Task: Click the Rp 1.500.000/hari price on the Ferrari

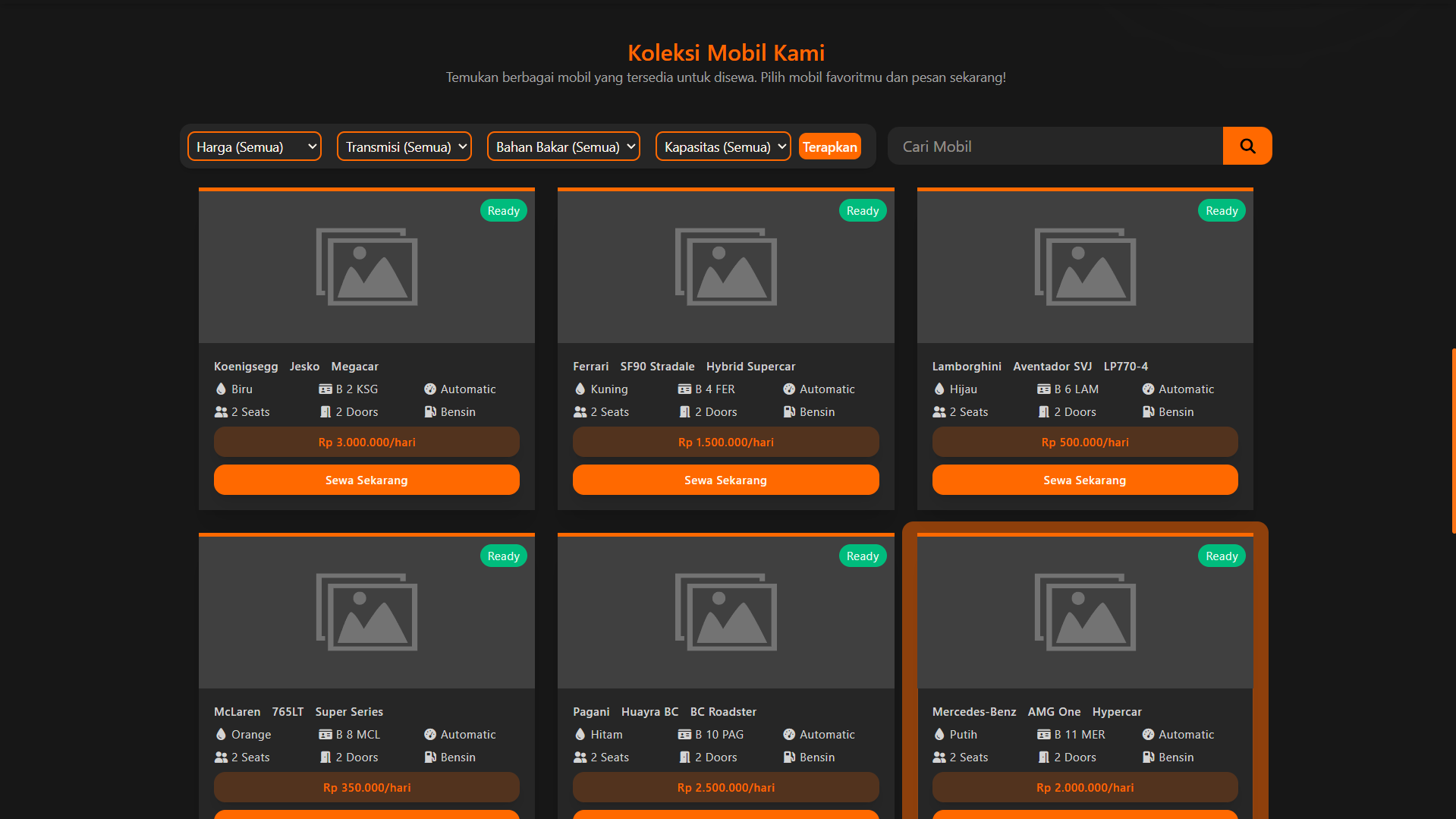Action: [725, 442]
